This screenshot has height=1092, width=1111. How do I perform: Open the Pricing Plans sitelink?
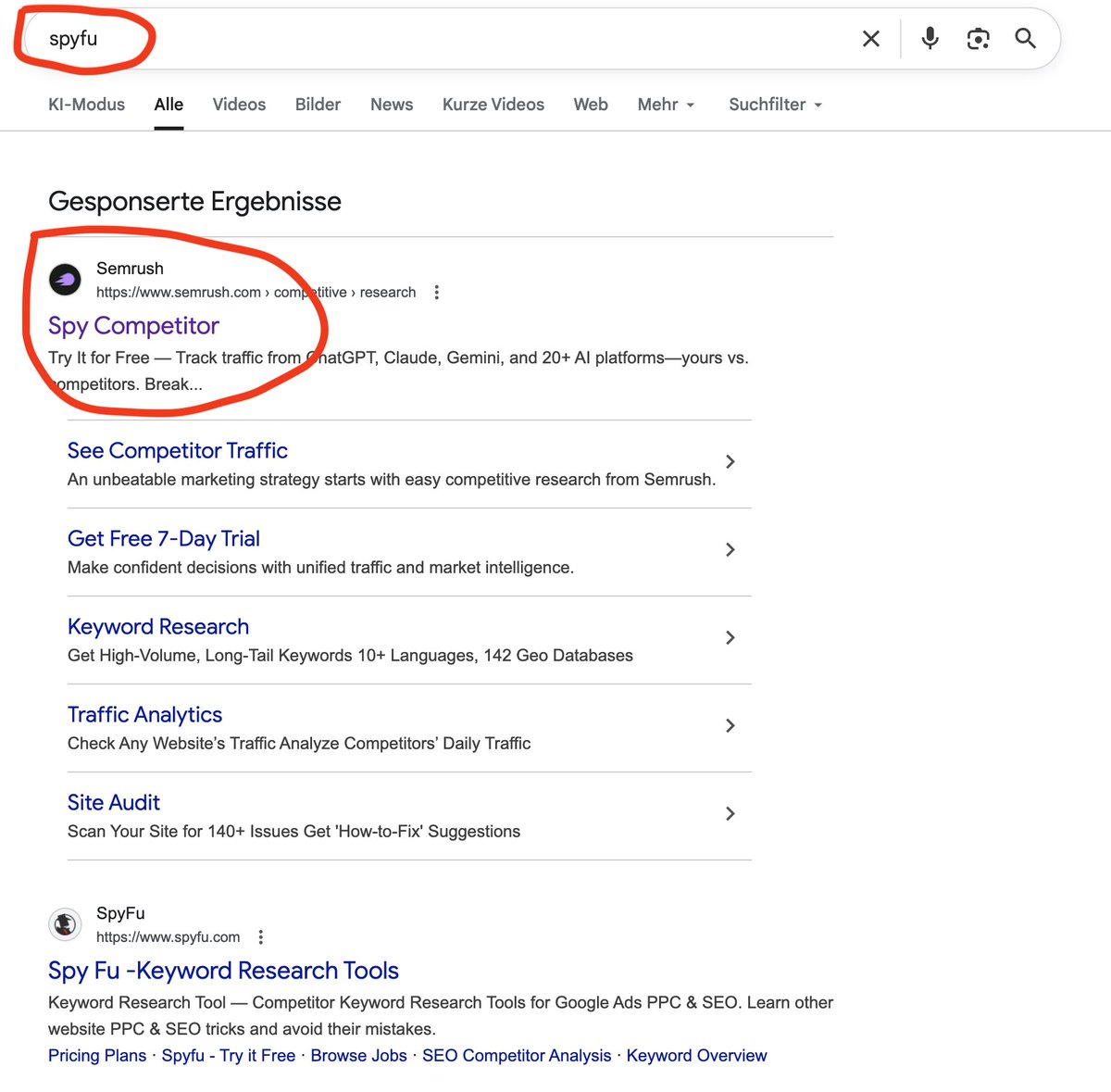coord(97,1056)
